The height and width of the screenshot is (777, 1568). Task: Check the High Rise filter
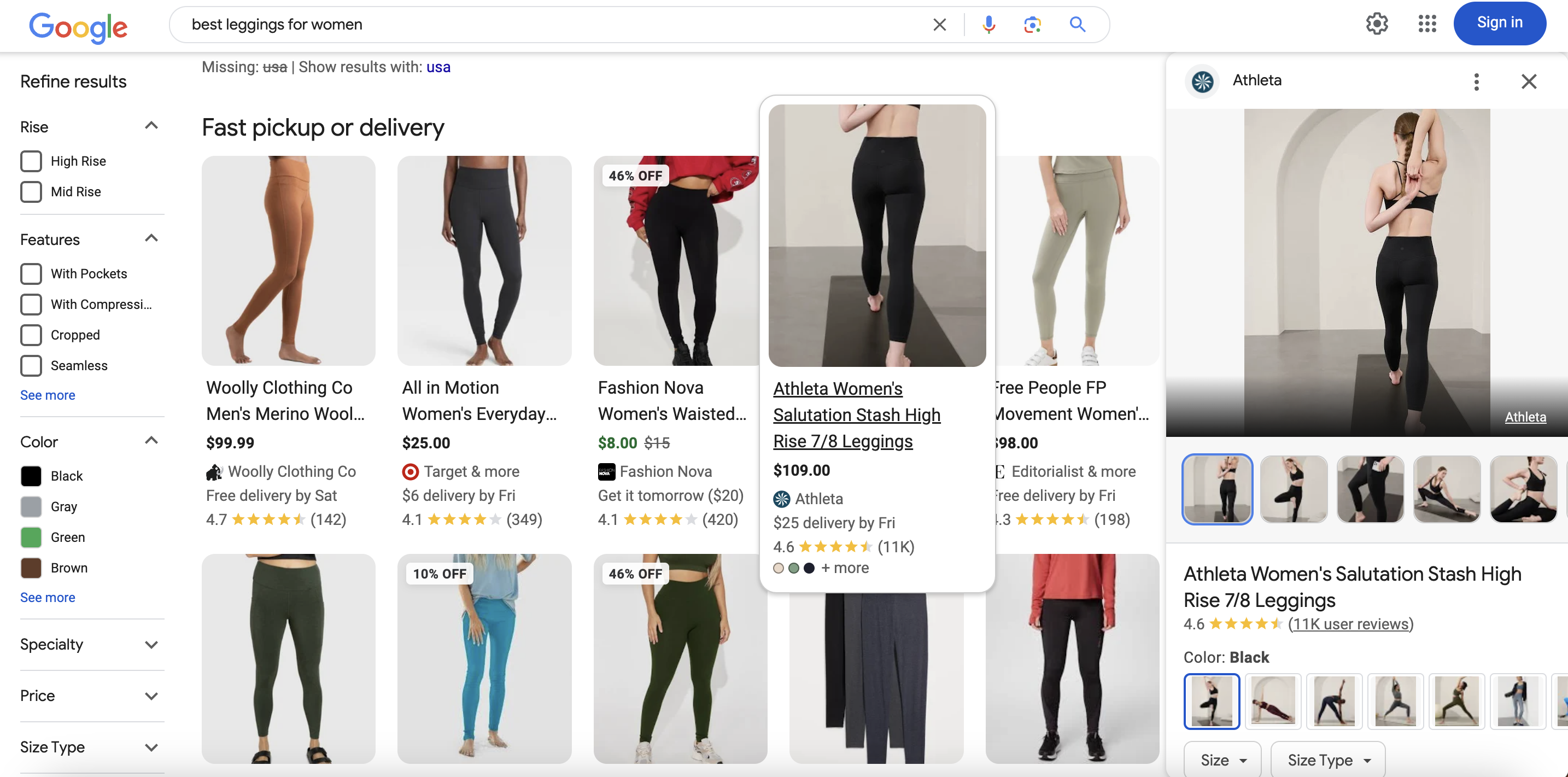31,161
